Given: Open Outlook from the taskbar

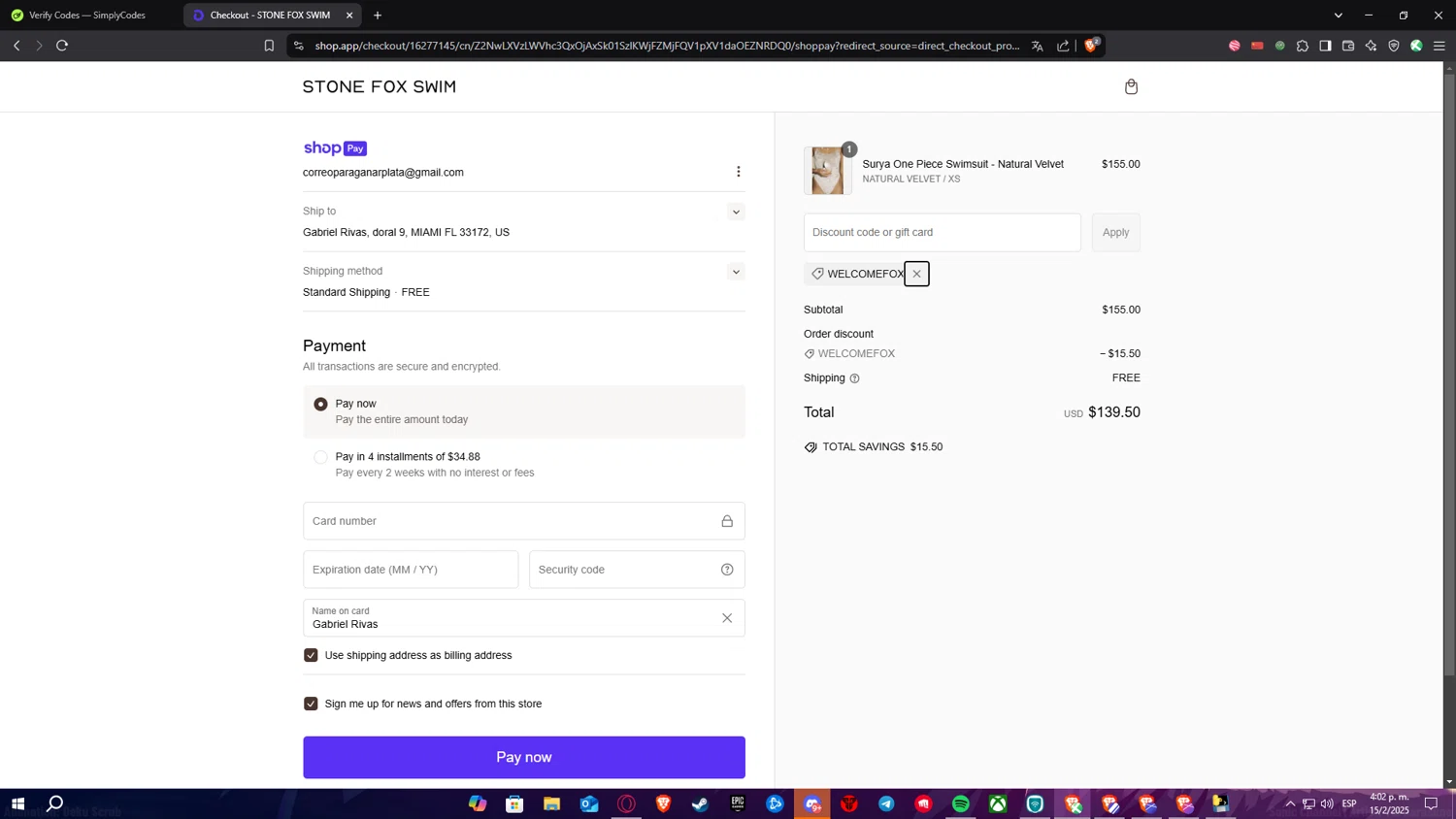Looking at the screenshot, I should 589,803.
